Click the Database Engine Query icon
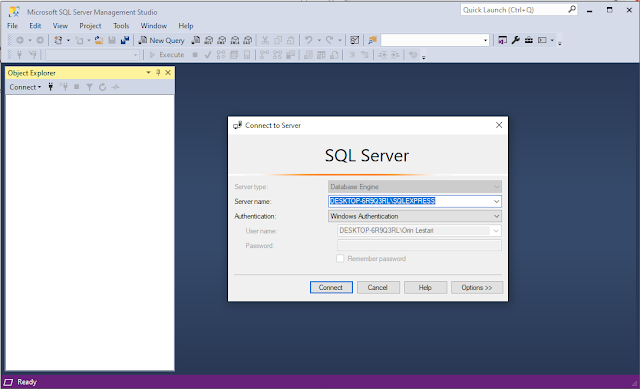 (196, 40)
